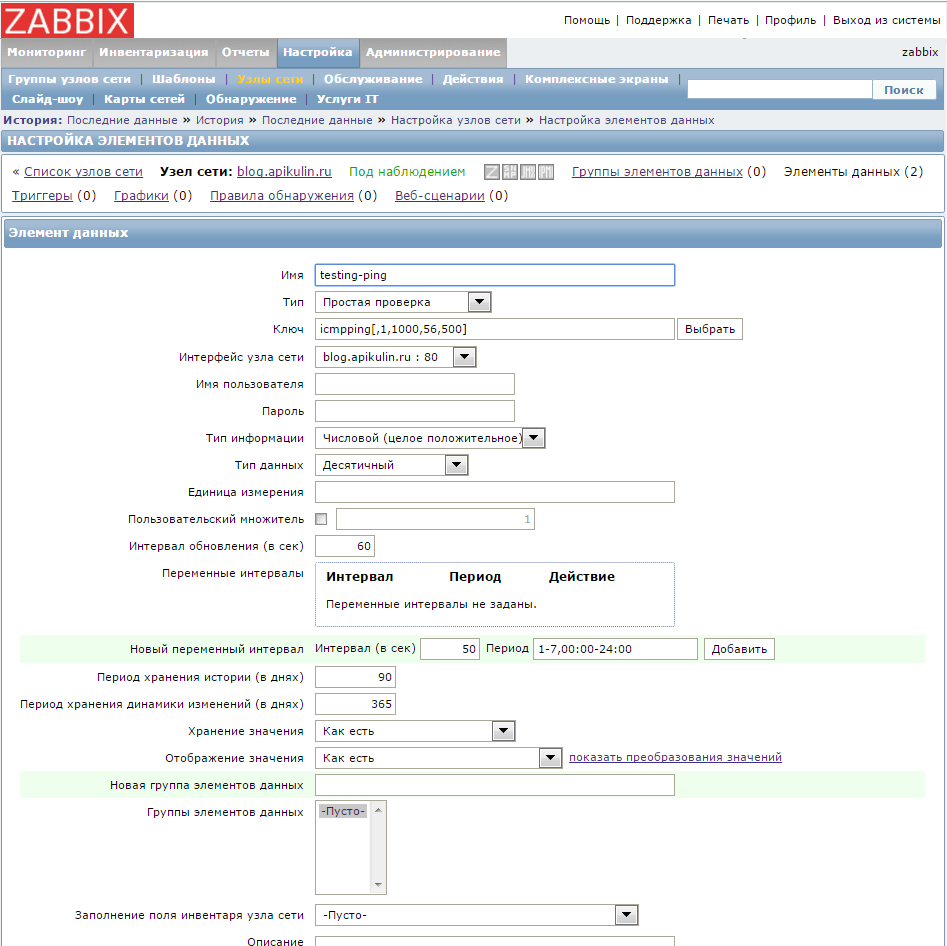Viewport: 947px width, 946px height.
Task: Open the Графики link
Action: [141, 196]
